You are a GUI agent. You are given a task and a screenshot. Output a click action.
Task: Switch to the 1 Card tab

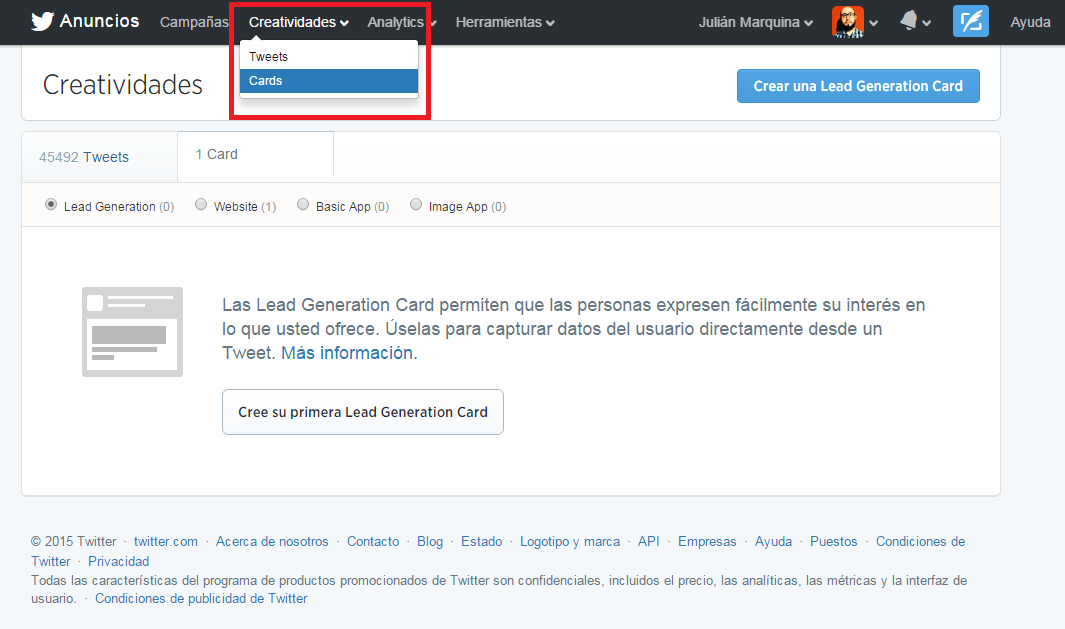coord(255,156)
